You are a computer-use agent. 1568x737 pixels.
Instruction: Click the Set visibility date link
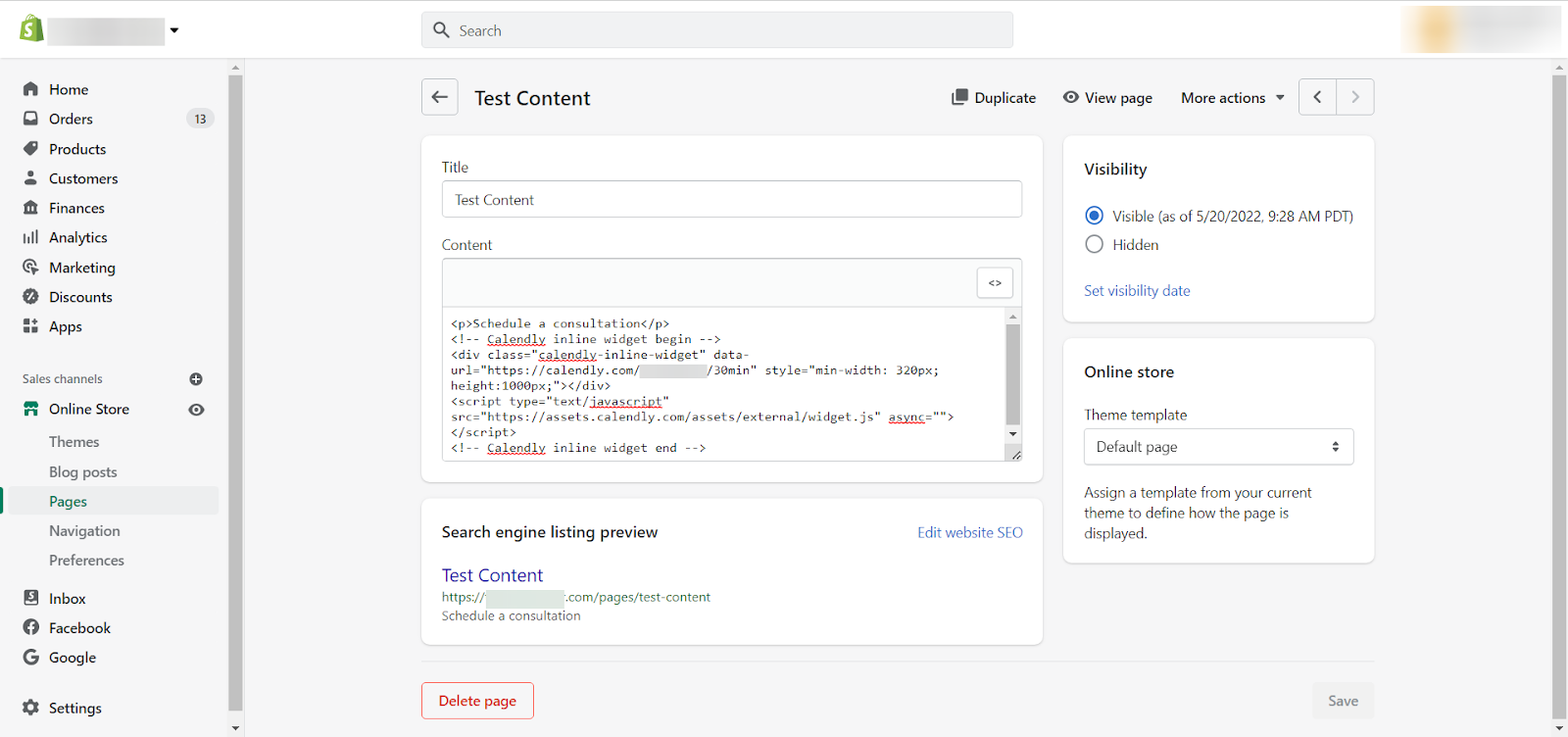pyautogui.click(x=1137, y=291)
